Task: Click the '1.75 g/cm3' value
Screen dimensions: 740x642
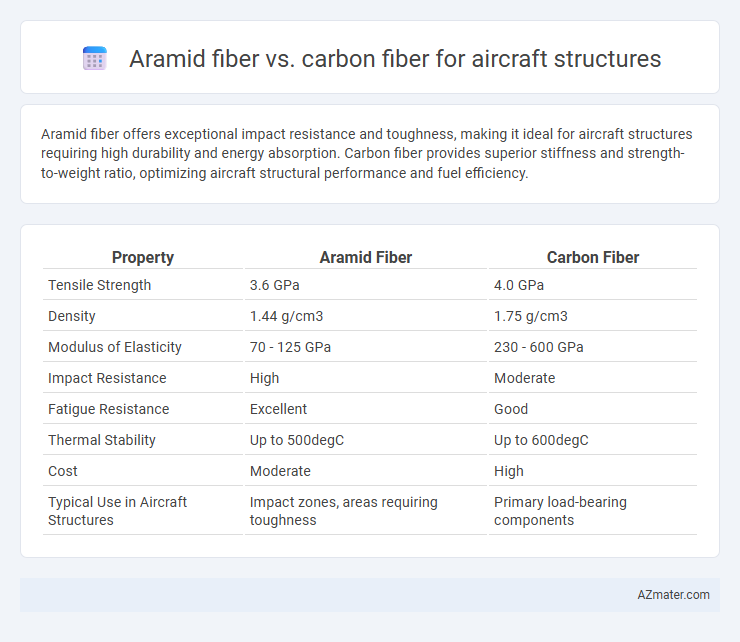Action: click(531, 316)
